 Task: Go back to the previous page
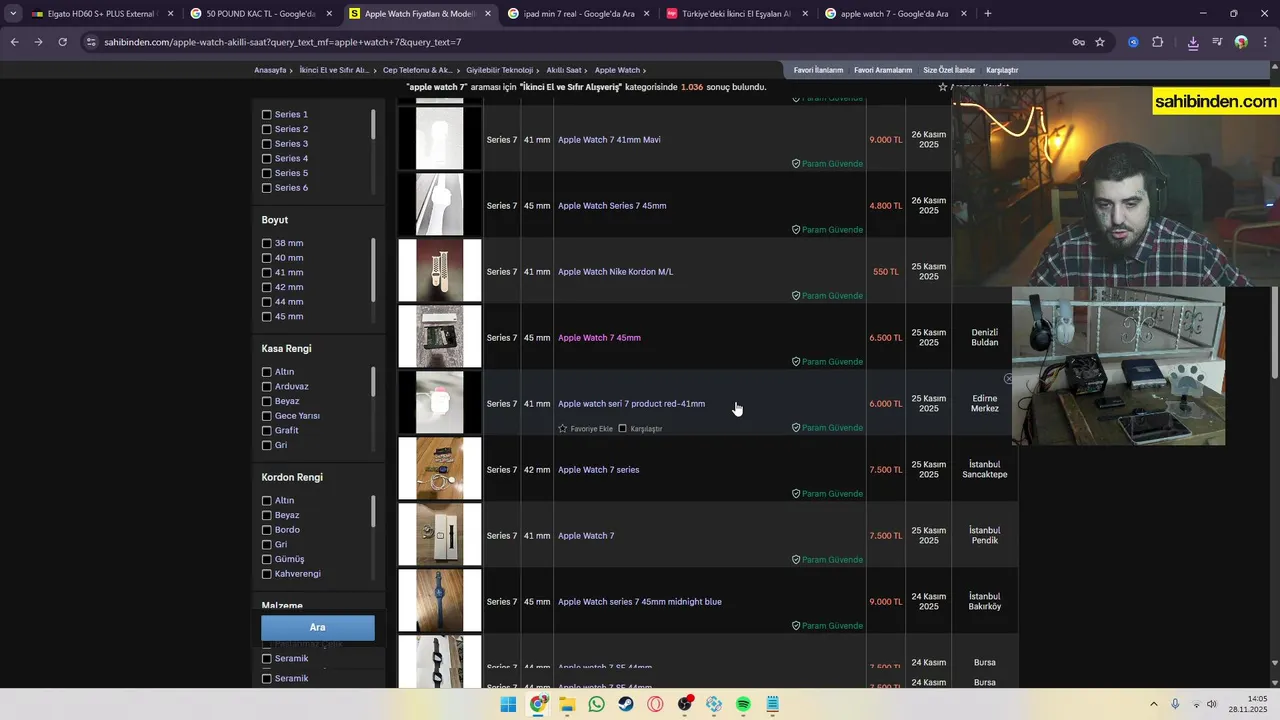[14, 42]
